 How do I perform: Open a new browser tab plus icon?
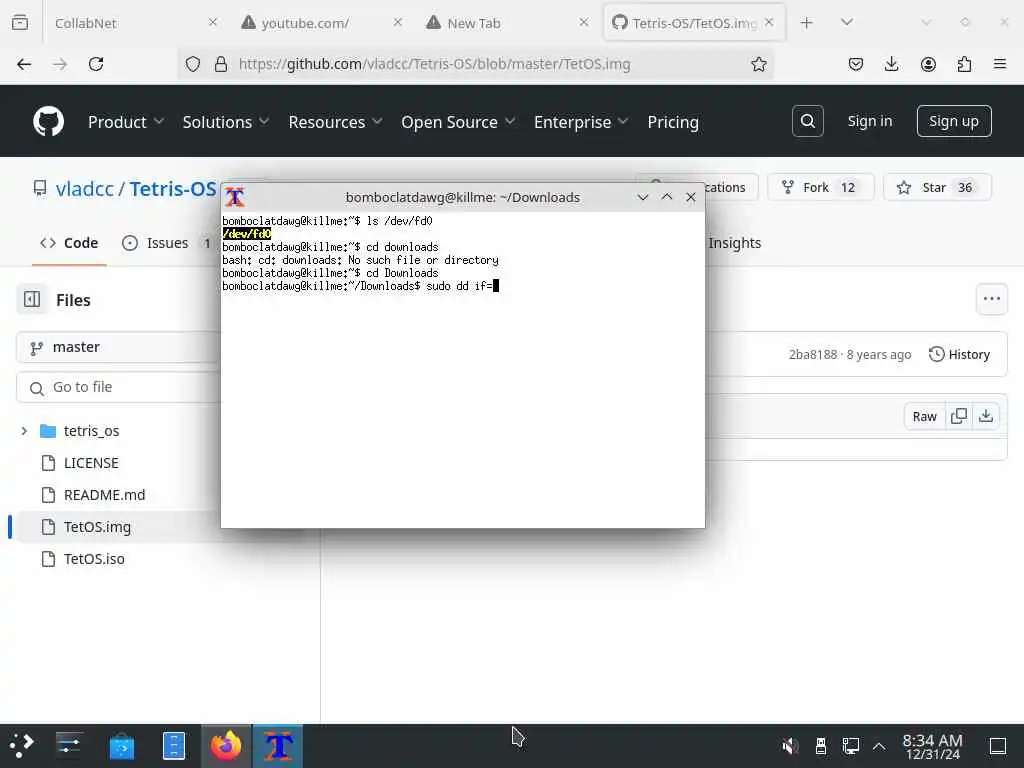807,23
